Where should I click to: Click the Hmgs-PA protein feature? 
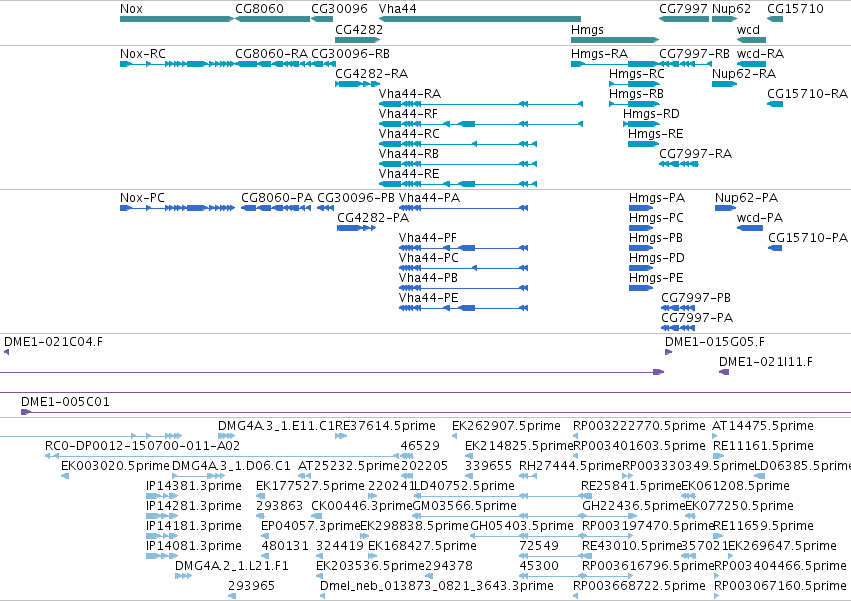641,208
